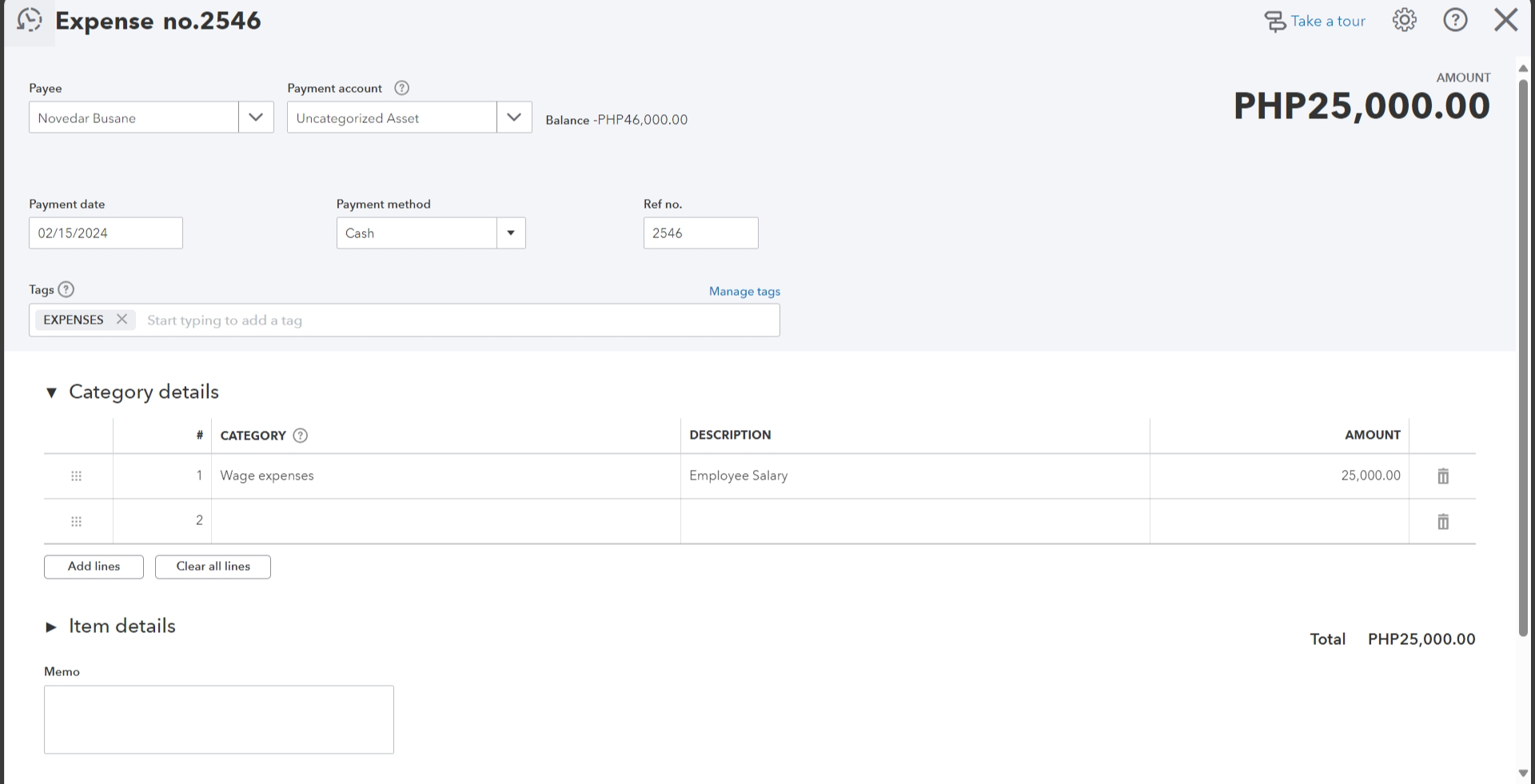Click the 25,000.00 amount cell
The height and width of the screenshot is (784, 1535).
click(1279, 476)
